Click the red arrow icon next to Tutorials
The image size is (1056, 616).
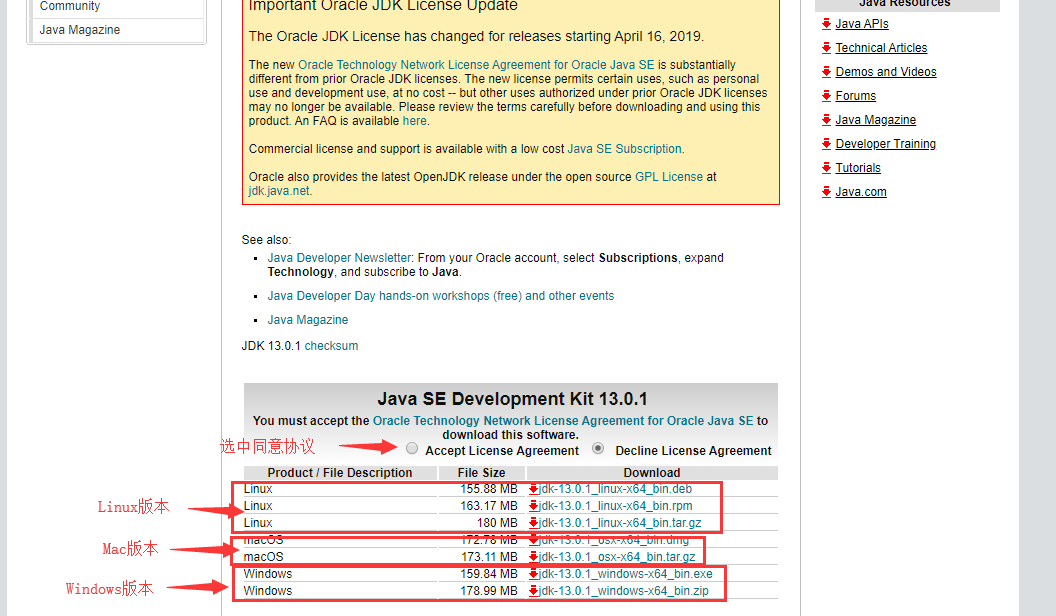826,168
